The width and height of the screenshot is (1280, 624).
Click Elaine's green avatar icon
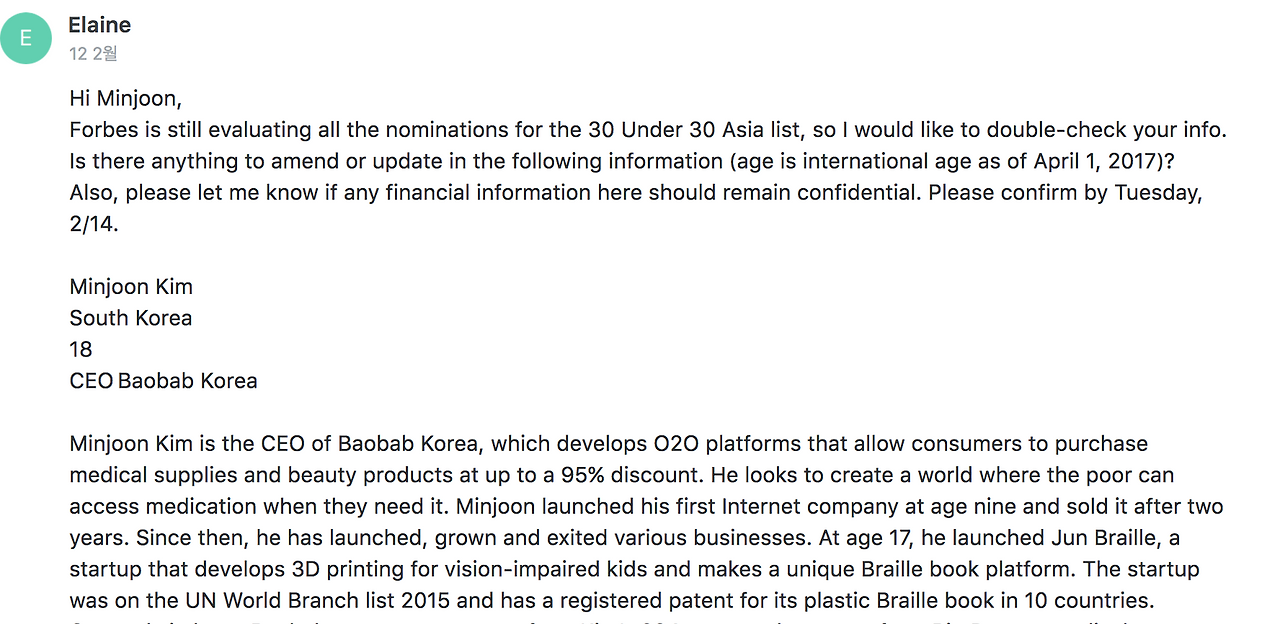[26, 38]
